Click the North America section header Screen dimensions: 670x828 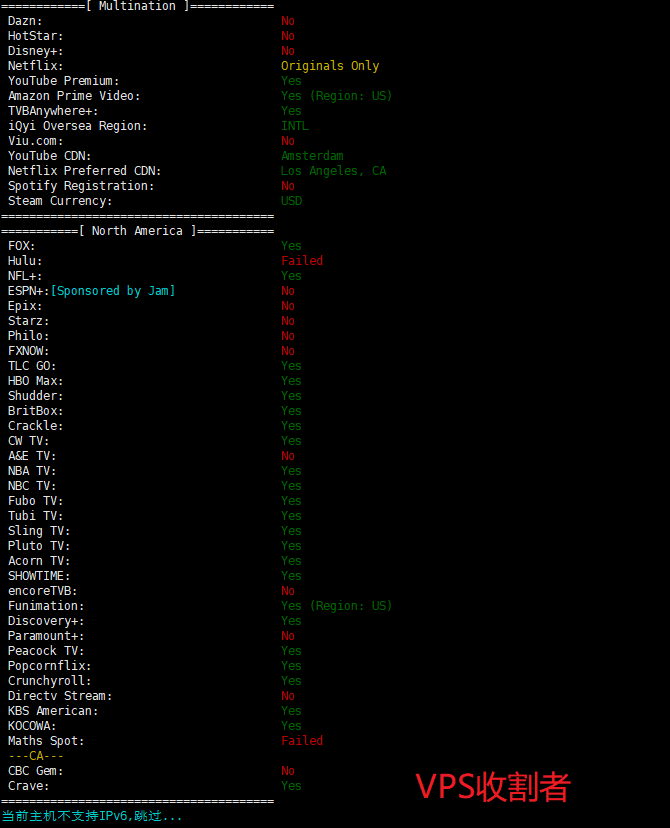[137, 231]
